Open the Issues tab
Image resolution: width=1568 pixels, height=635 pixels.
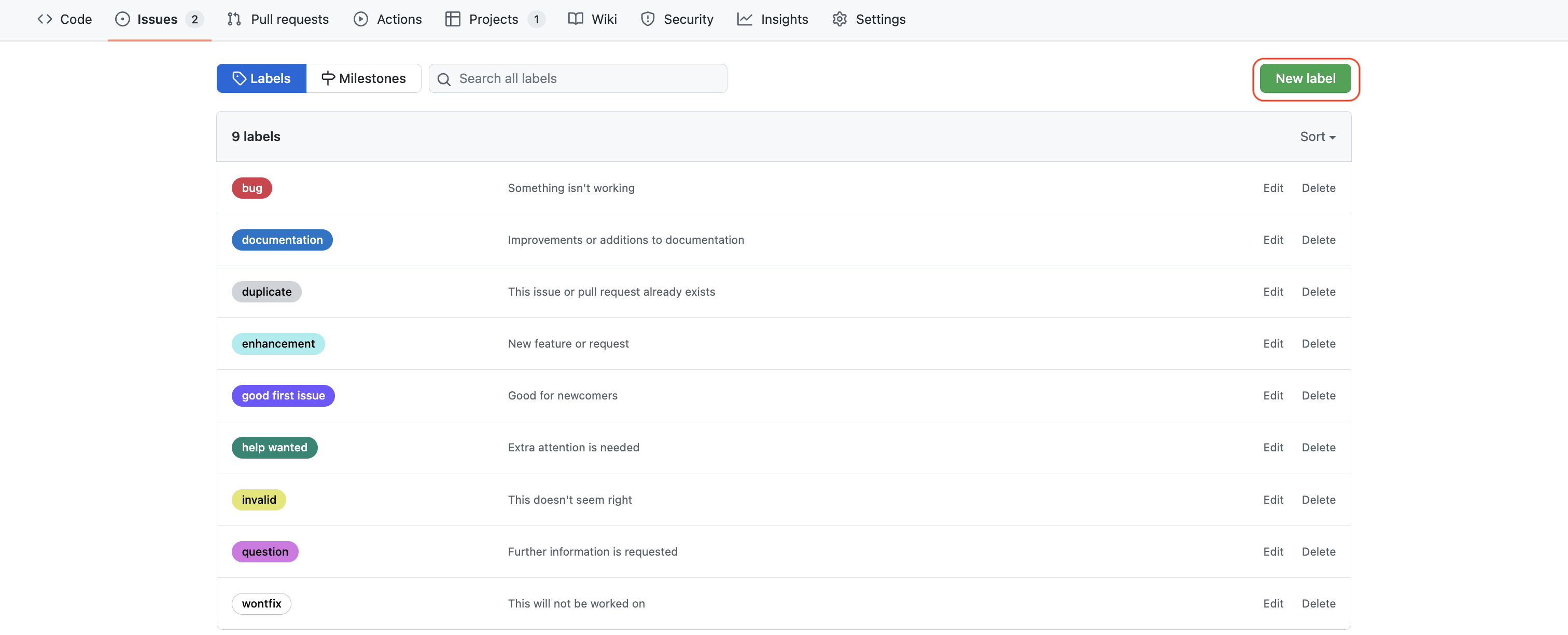(x=157, y=19)
